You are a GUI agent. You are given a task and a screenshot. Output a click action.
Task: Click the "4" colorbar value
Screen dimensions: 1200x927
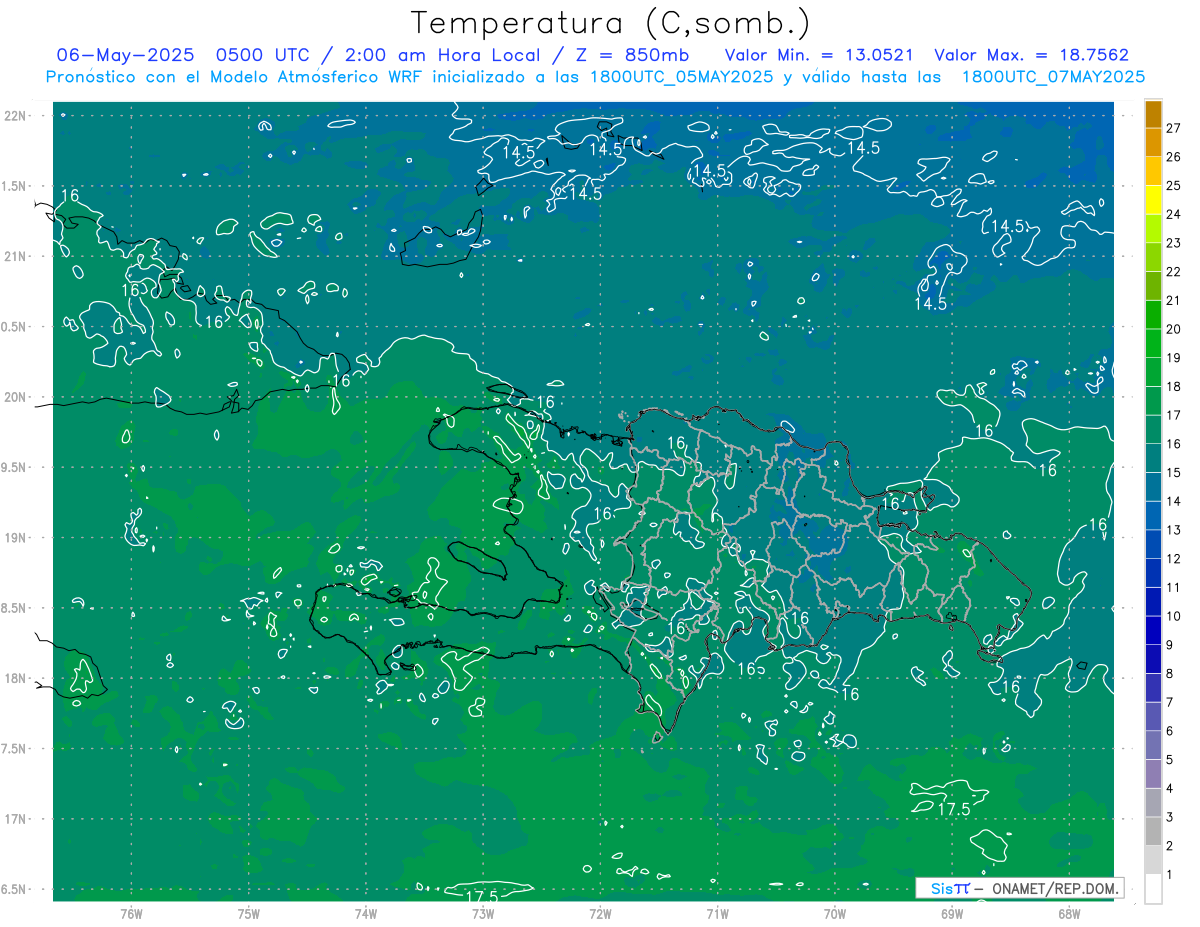point(1170,788)
